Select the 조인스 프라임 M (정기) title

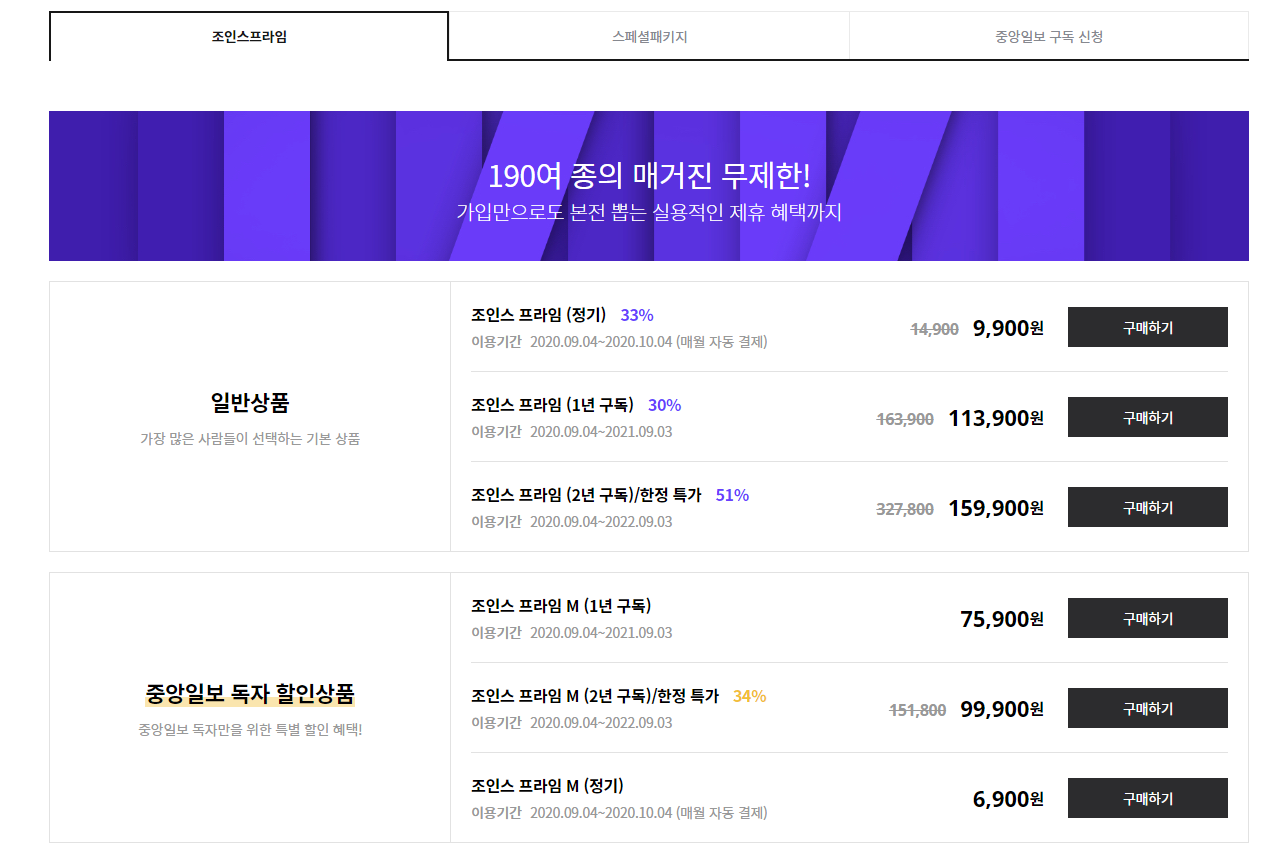click(547, 786)
